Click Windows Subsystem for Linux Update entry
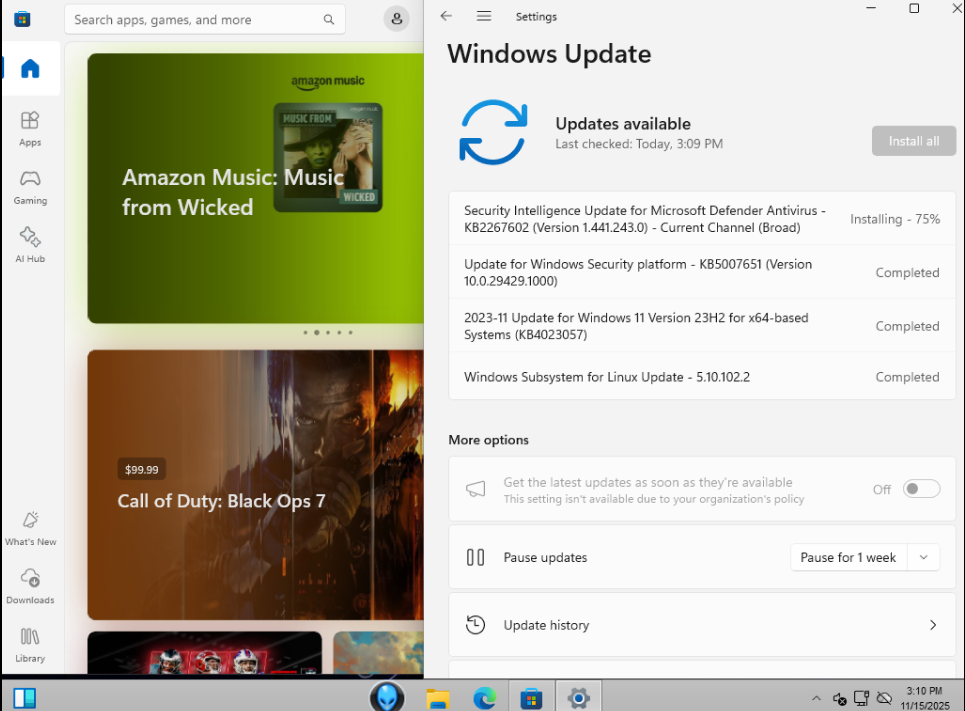965x711 pixels. (x=702, y=377)
